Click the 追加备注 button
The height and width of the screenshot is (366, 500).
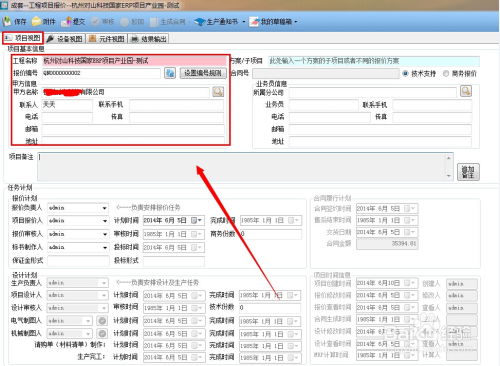tap(468, 172)
